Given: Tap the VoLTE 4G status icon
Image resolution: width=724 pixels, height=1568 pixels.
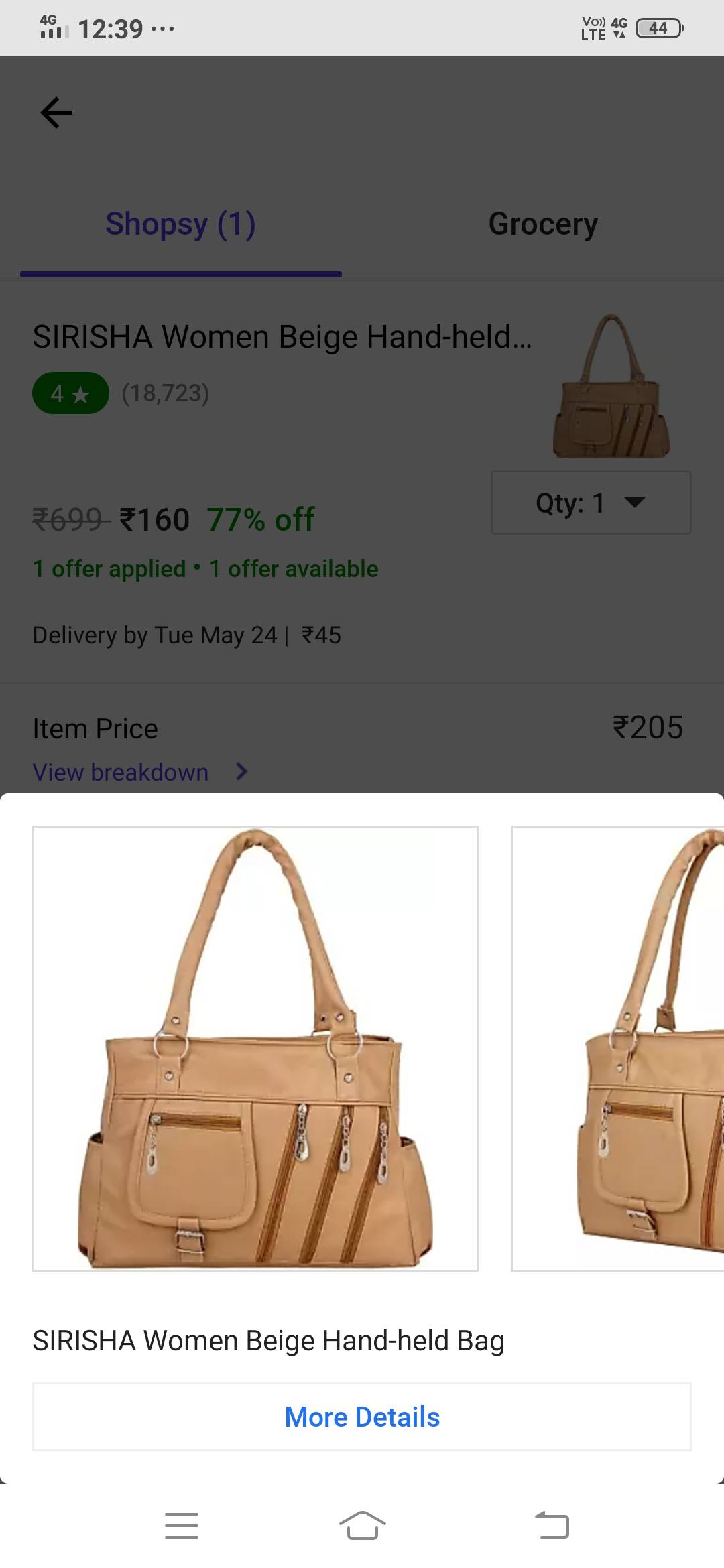Looking at the screenshot, I should 603,28.
